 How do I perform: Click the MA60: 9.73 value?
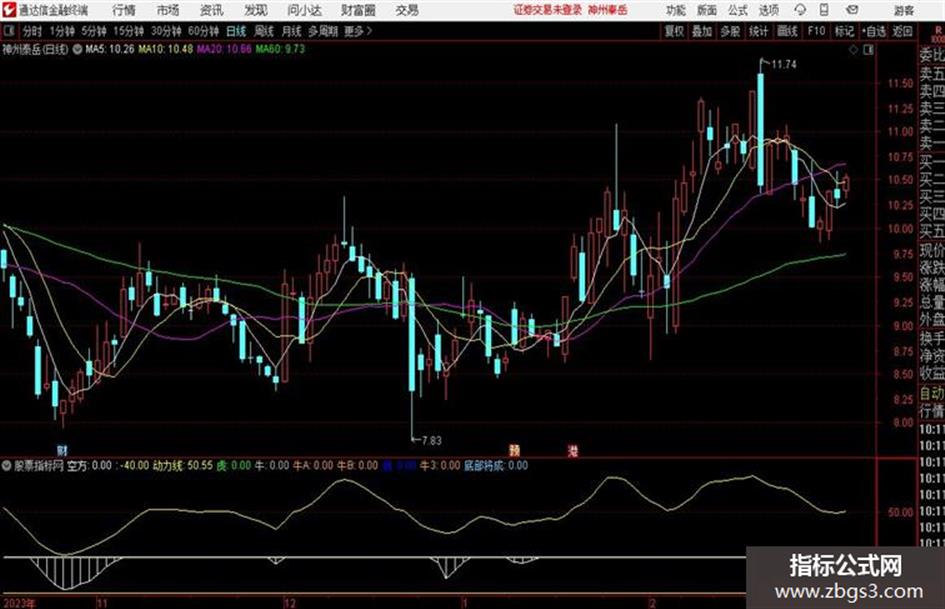pyautogui.click(x=280, y=49)
